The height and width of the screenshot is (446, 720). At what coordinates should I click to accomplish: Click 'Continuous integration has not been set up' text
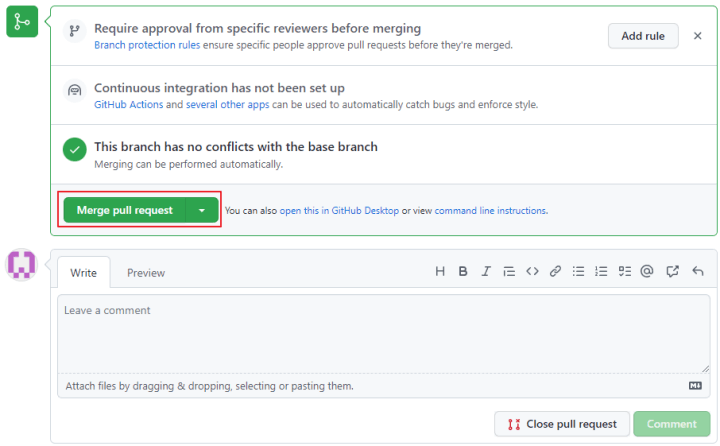[x=219, y=88]
